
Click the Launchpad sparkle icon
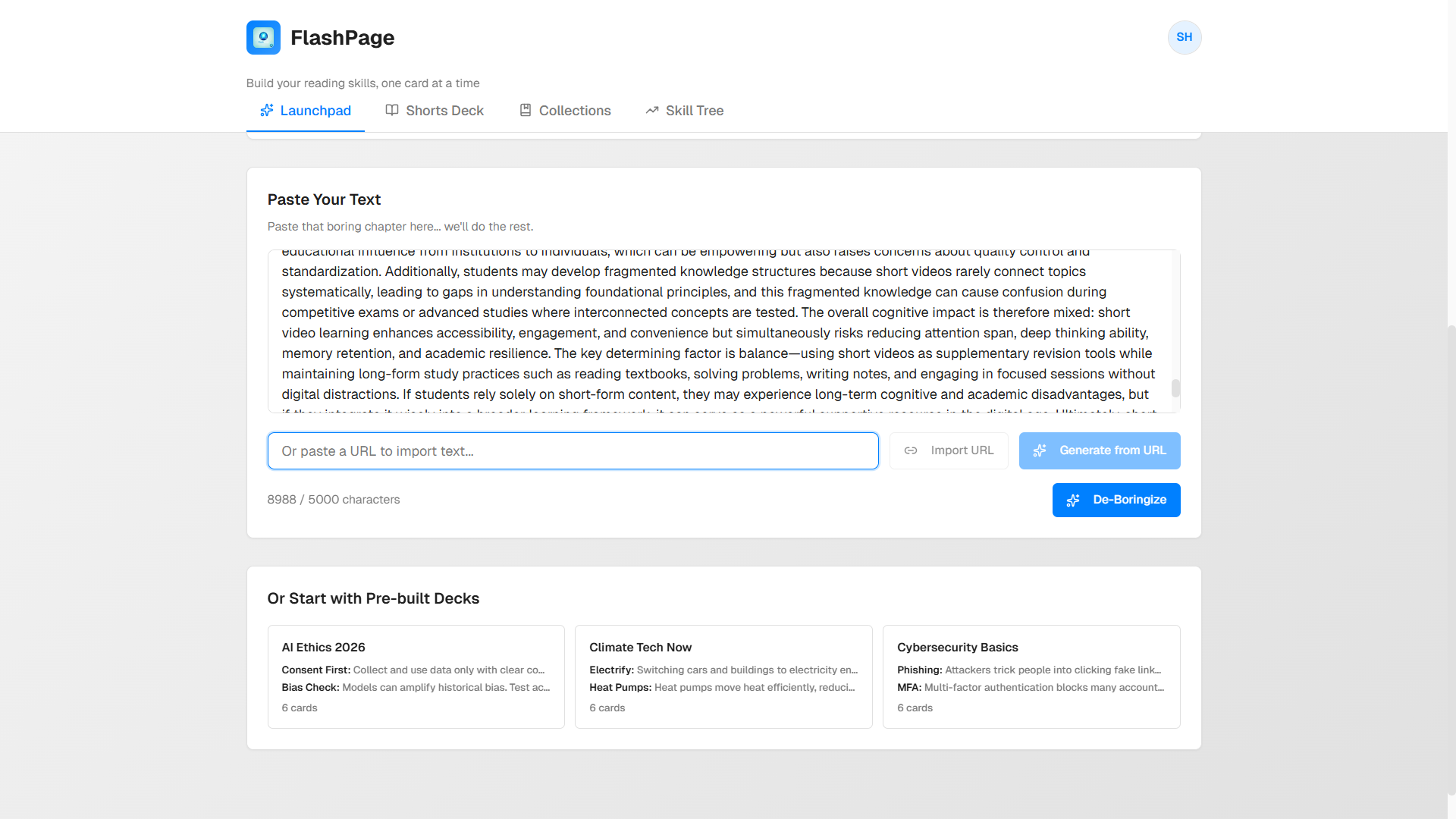pyautogui.click(x=266, y=111)
